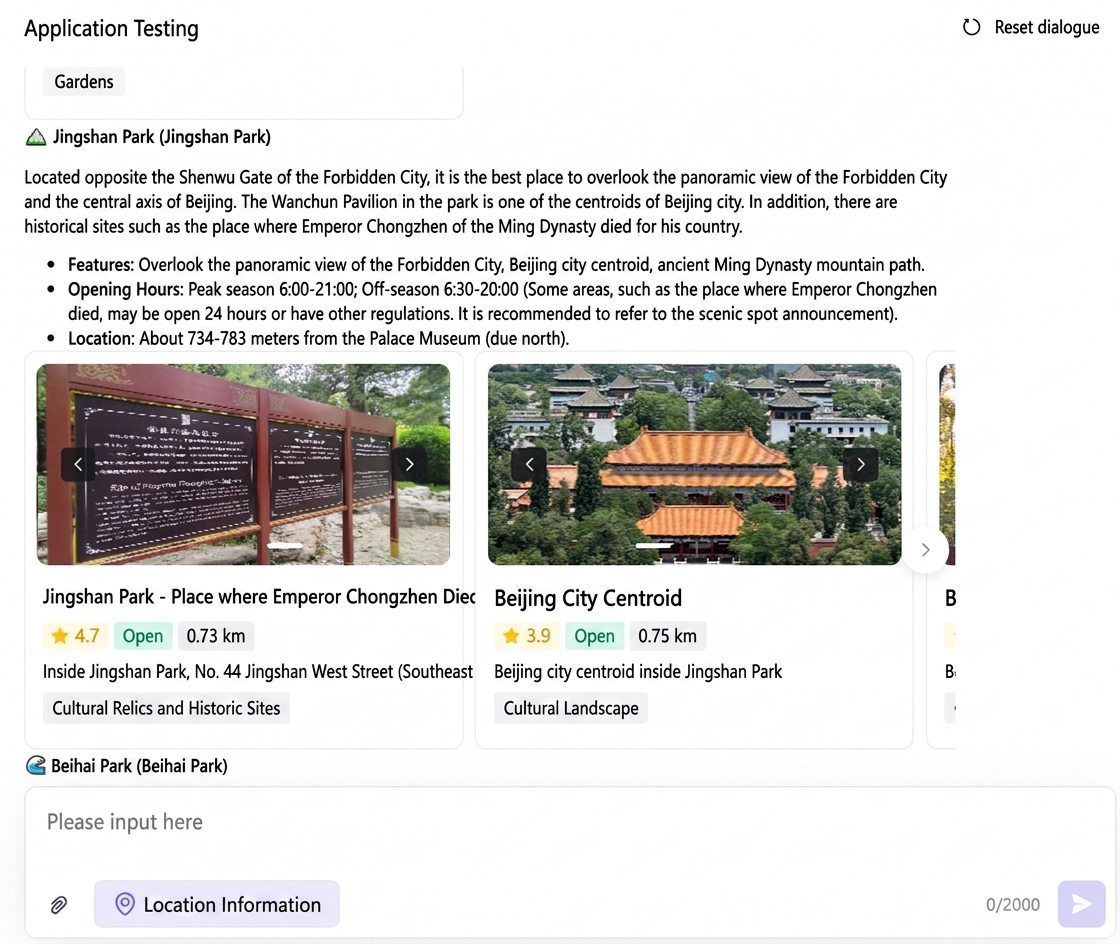Click the send message arrow button
The width and height of the screenshot is (1120, 944).
pyautogui.click(x=1081, y=904)
